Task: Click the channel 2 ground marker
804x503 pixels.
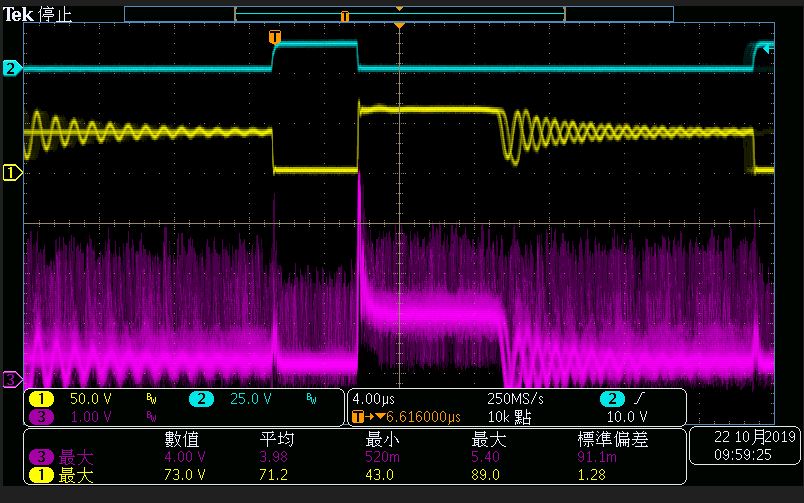Action: click(11, 68)
